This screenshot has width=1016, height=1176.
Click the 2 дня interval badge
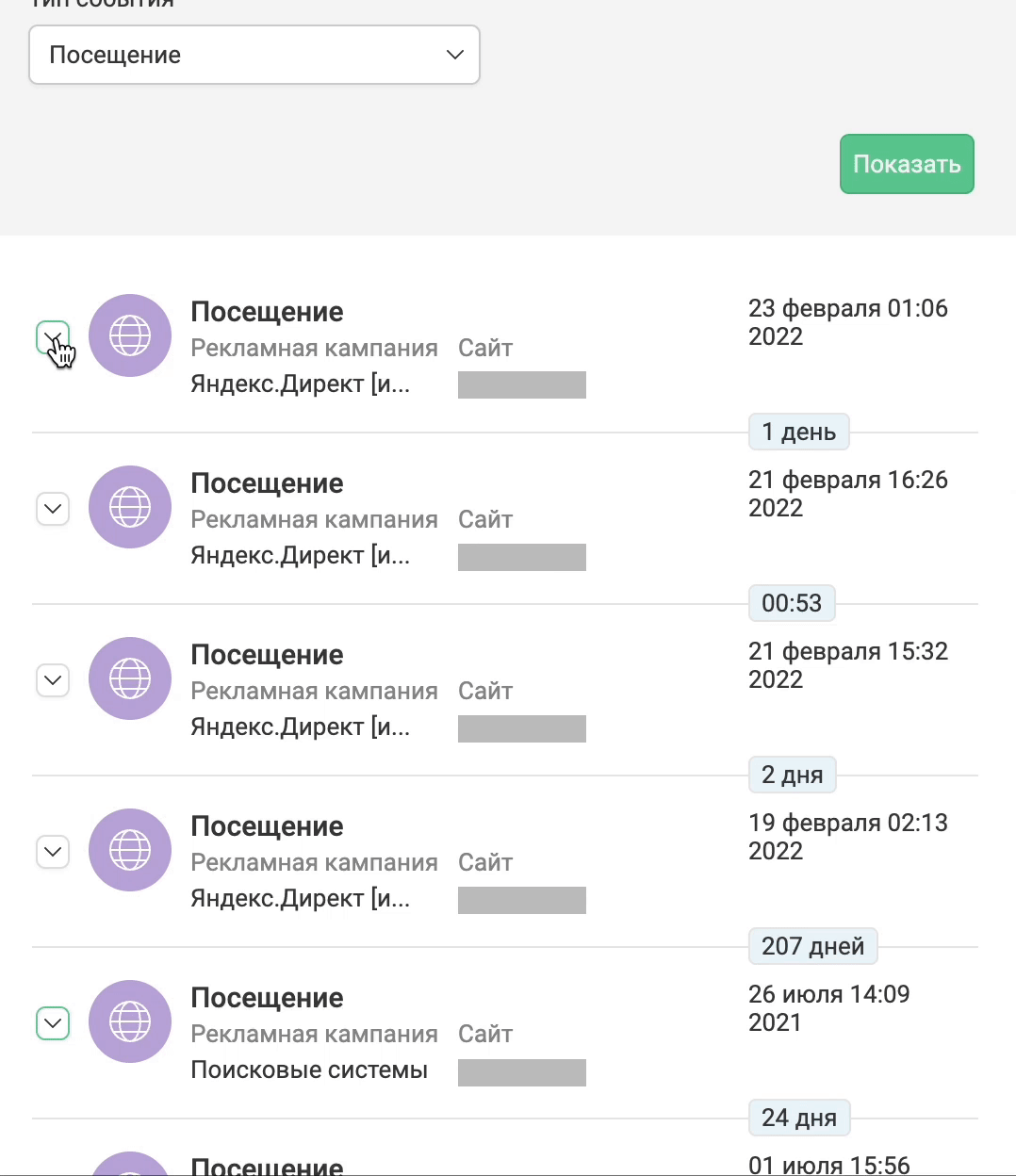(793, 775)
